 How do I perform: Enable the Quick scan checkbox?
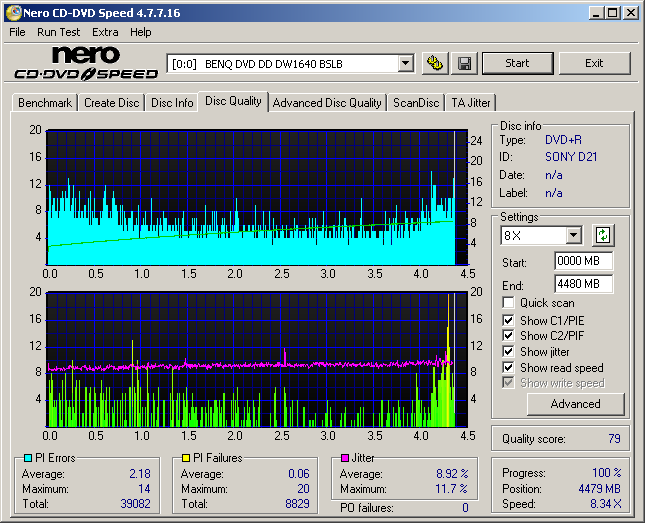coord(509,303)
